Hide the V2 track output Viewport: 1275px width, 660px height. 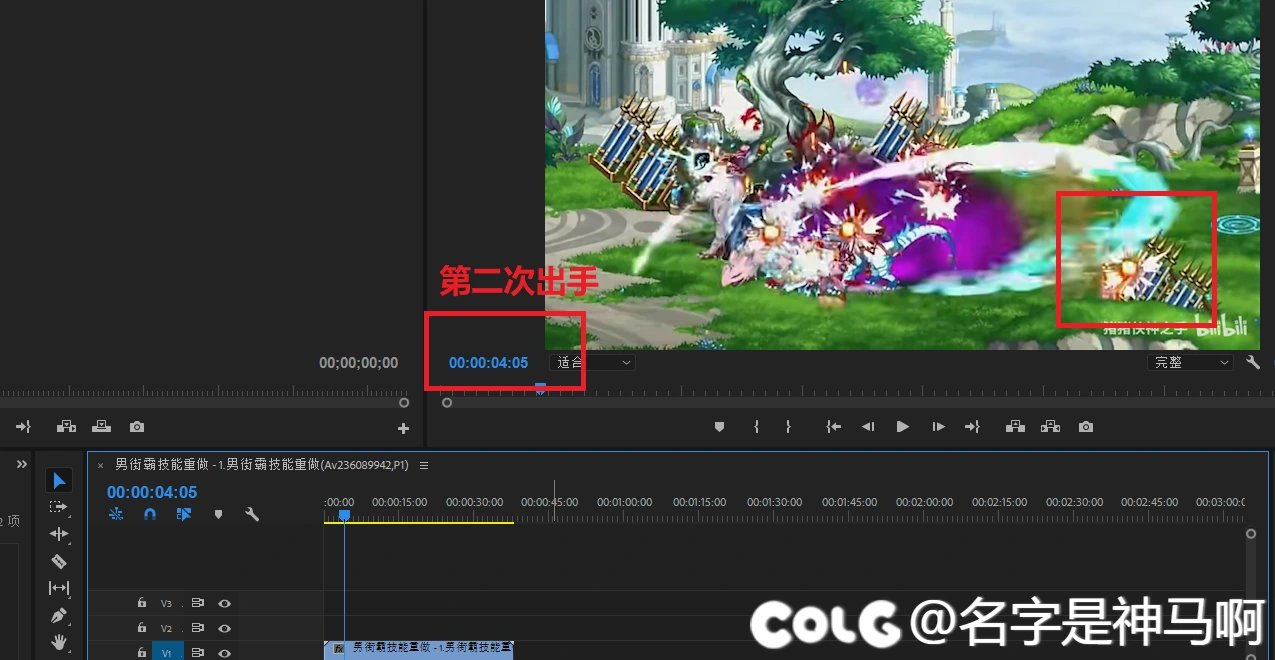225,628
